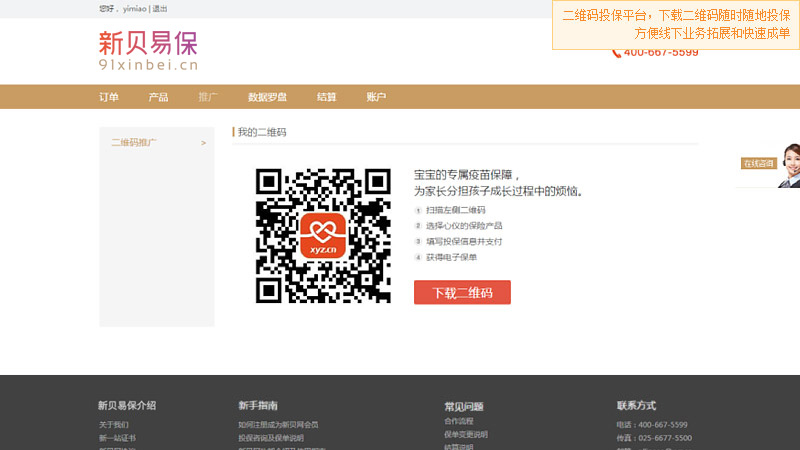The height and width of the screenshot is (450, 800).
Task: Click the footer 电话：400-667-5599 text
Action: click(652, 424)
